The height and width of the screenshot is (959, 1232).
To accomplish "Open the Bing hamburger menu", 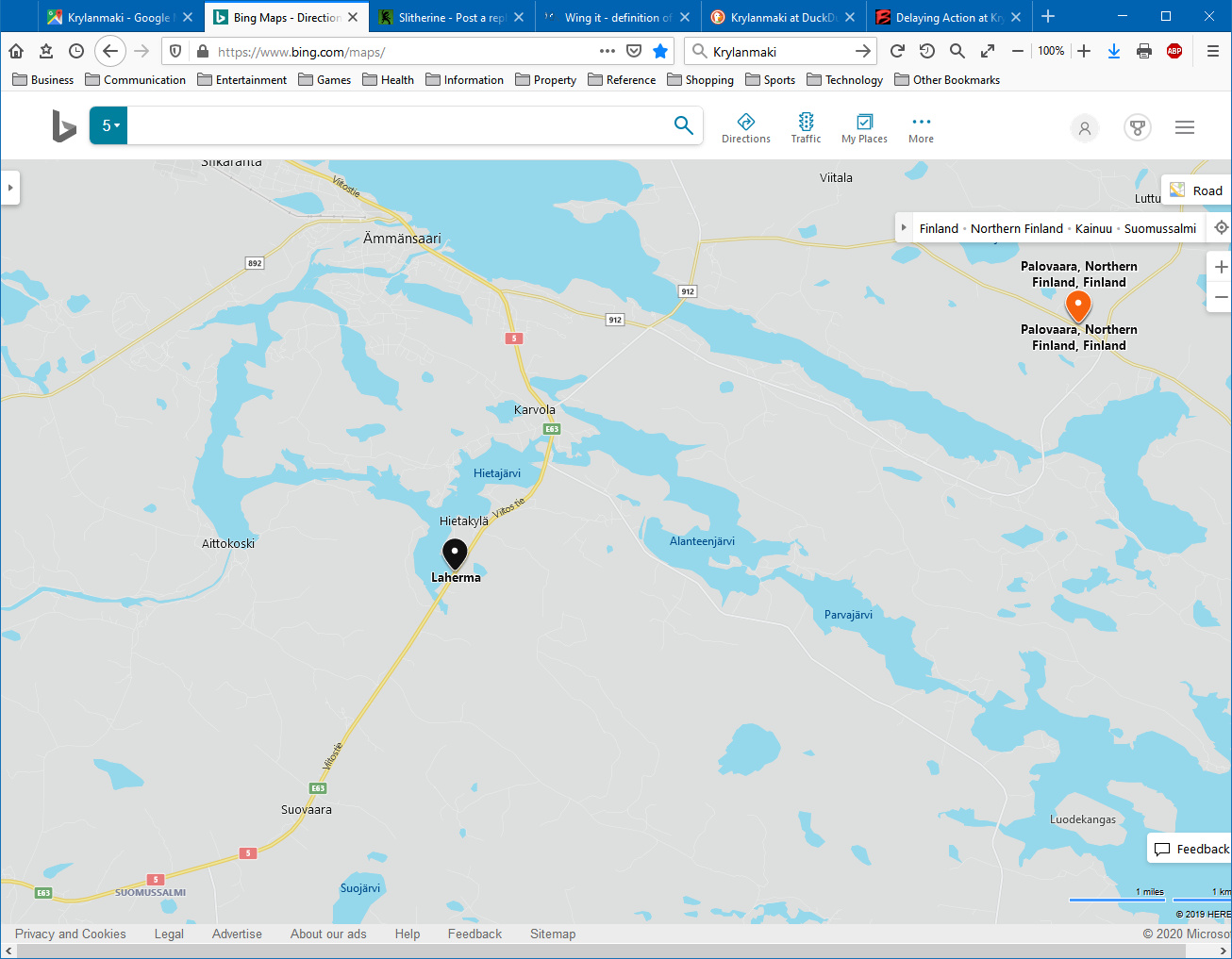I will (x=1185, y=127).
